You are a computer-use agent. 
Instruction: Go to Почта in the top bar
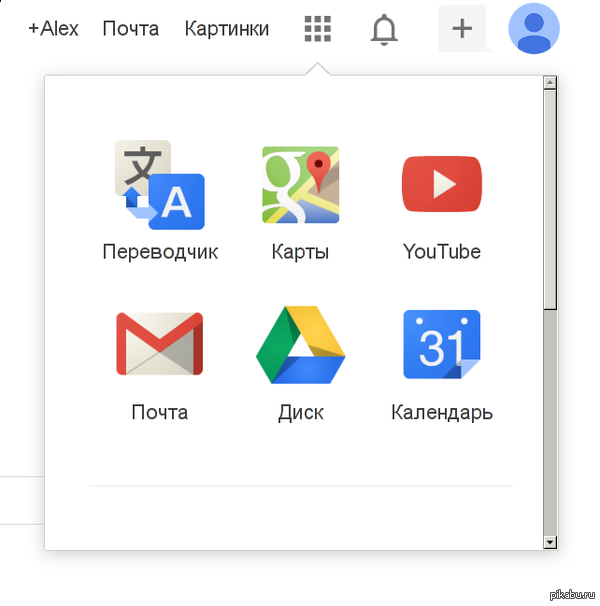130,29
